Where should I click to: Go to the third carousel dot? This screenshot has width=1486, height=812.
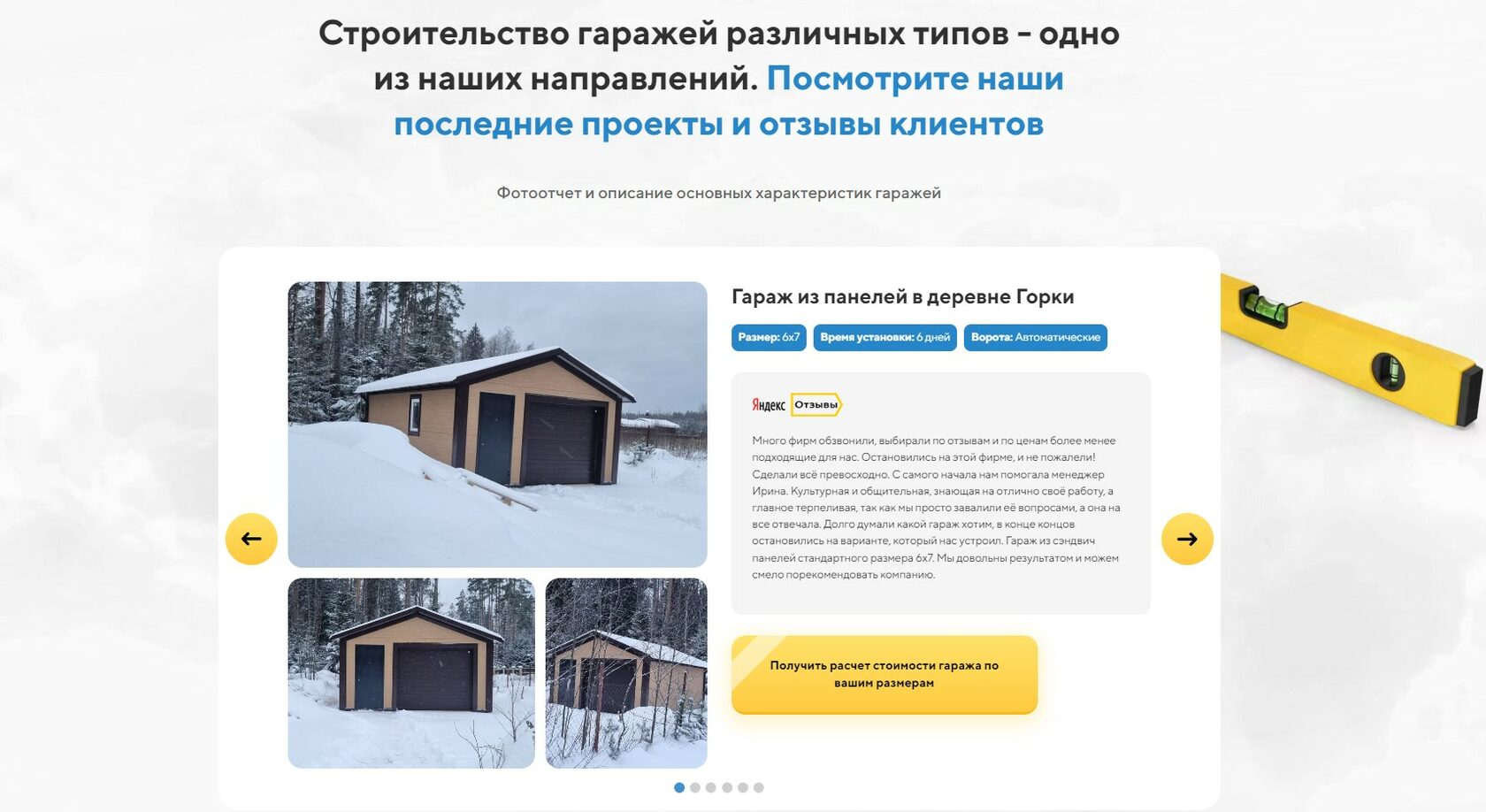711,787
